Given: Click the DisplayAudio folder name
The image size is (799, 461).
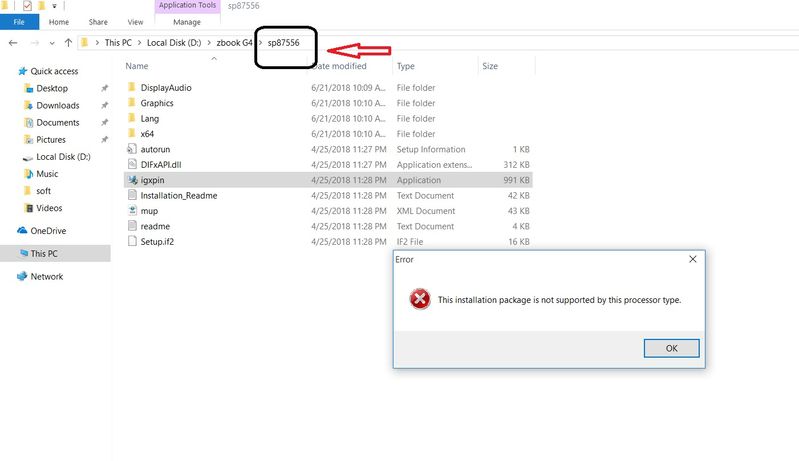Looking at the screenshot, I should click(x=166, y=88).
